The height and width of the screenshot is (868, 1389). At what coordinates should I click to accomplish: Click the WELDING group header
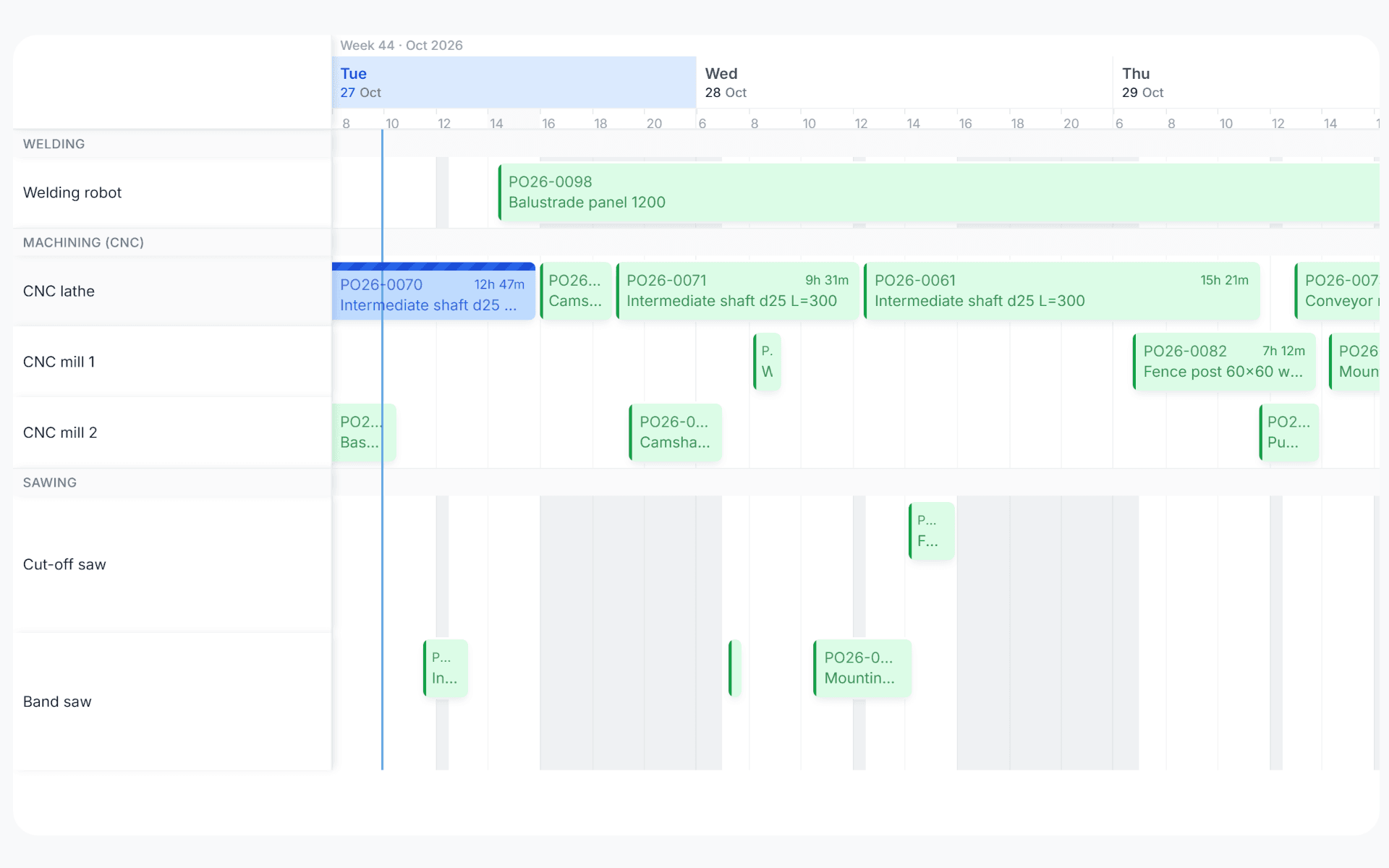click(54, 144)
